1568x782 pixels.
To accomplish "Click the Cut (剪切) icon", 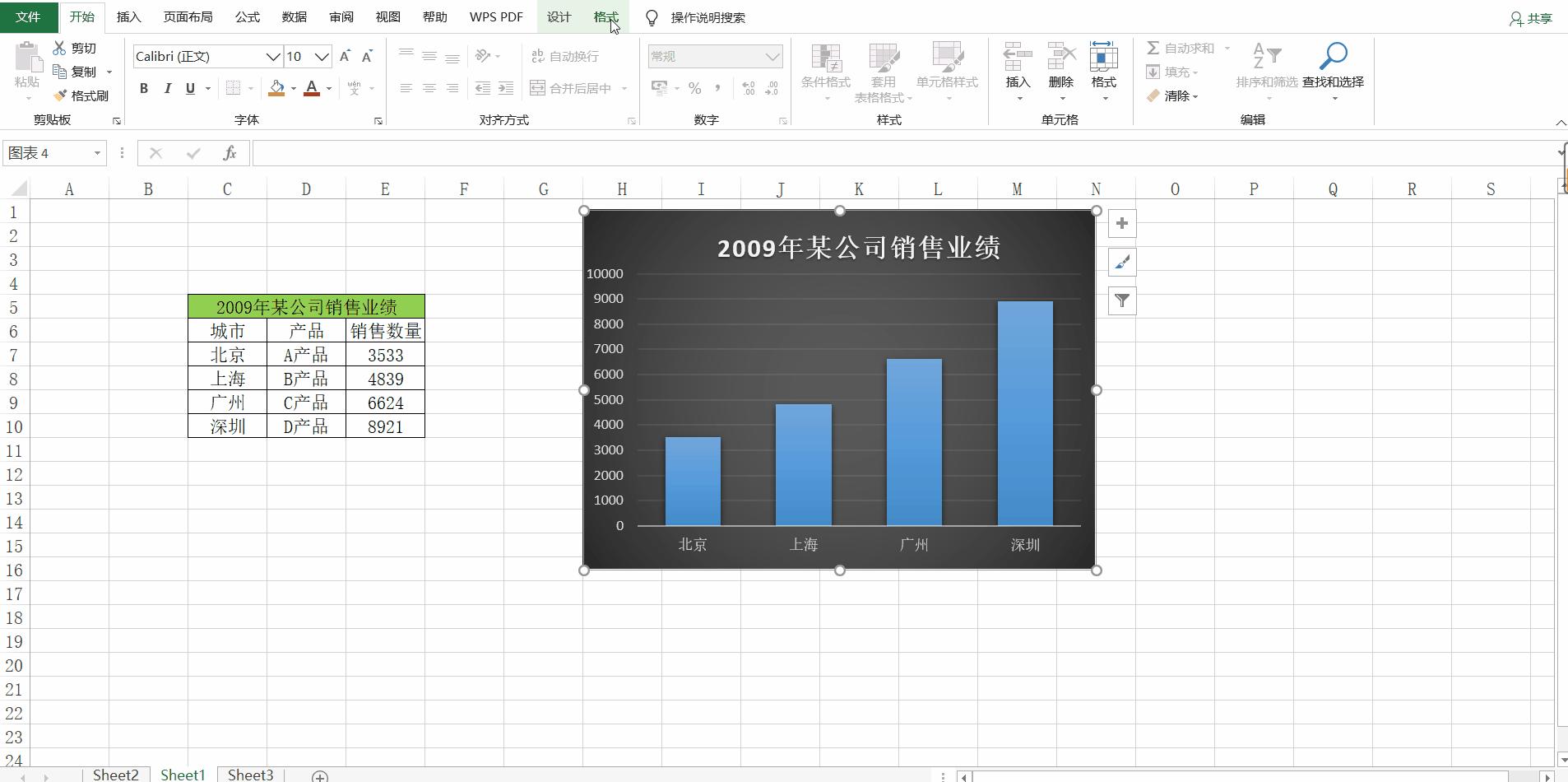I will tap(60, 47).
